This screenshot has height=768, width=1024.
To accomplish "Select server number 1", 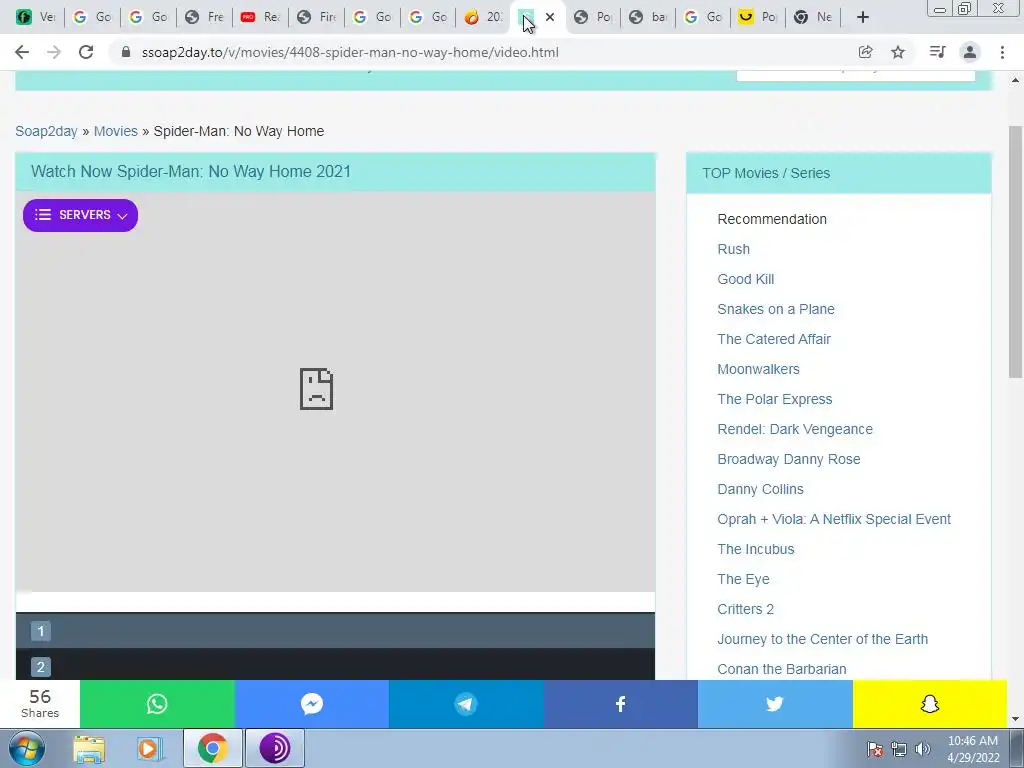I will pos(40,631).
